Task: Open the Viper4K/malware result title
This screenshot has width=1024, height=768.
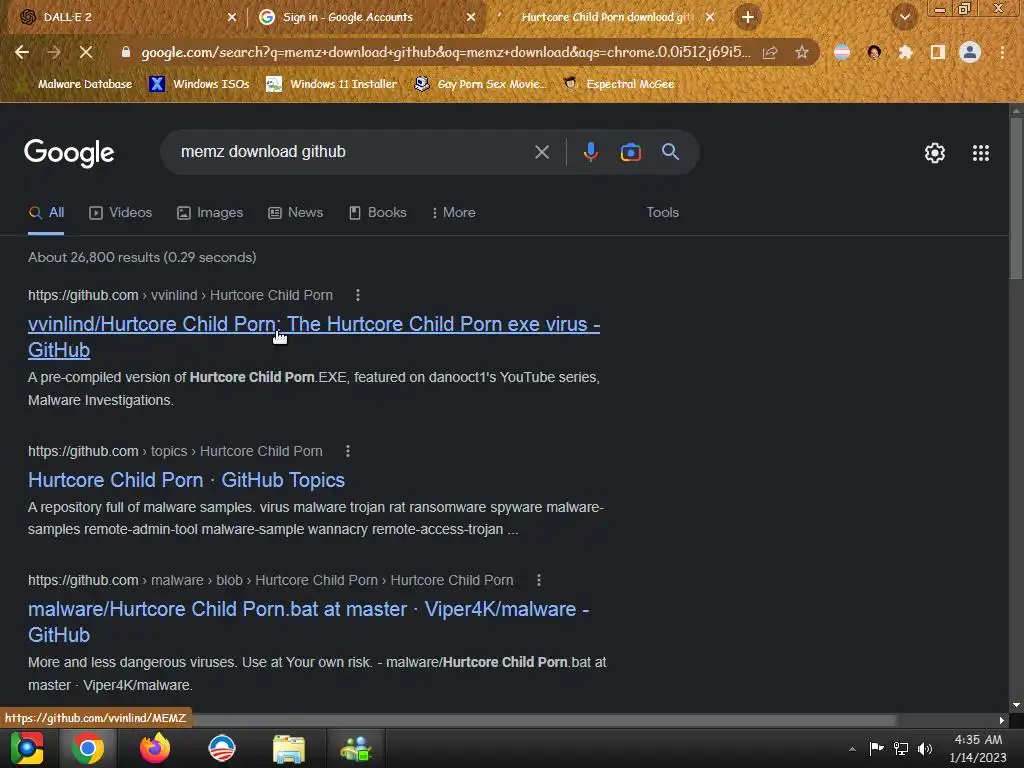Action: tap(308, 622)
